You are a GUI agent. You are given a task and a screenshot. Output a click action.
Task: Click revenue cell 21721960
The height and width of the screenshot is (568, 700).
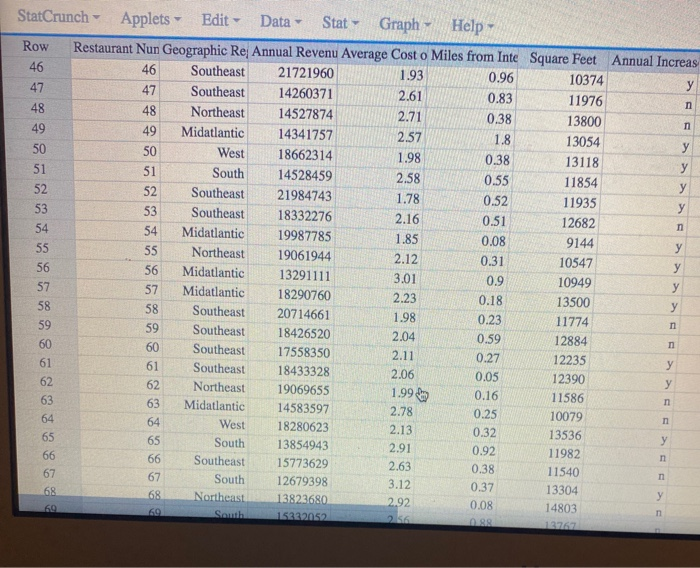click(306, 72)
